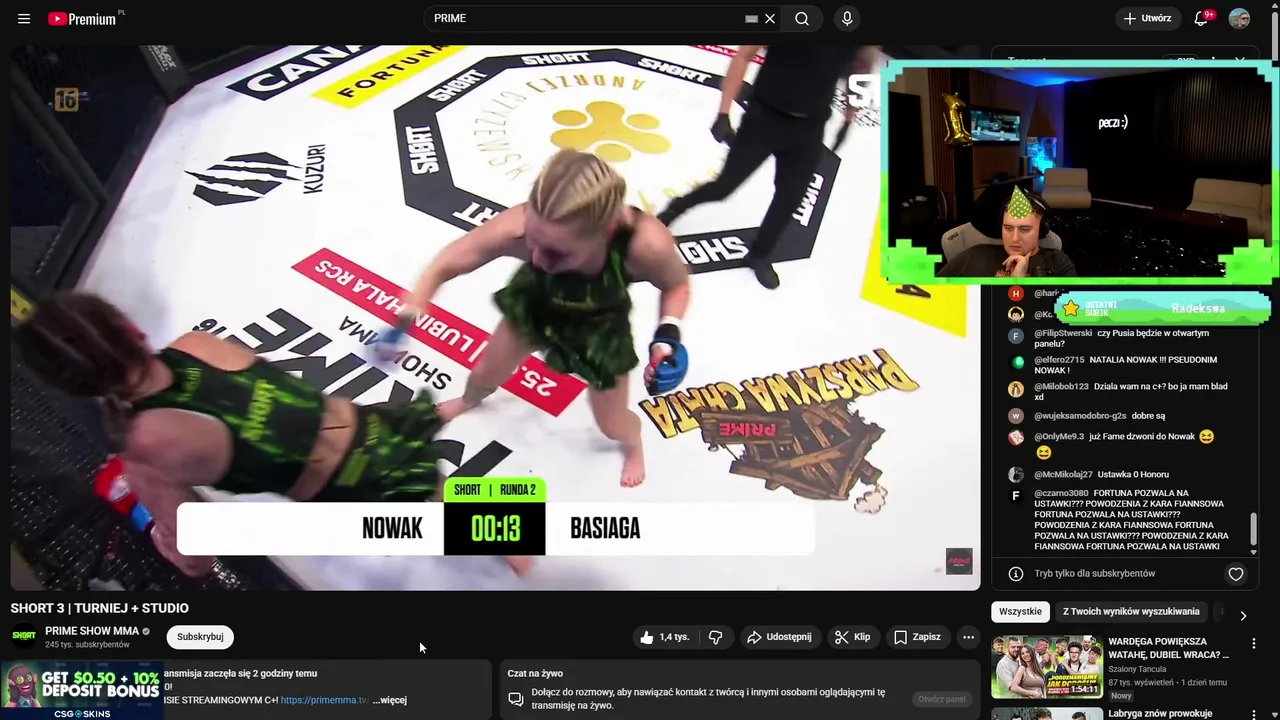Clear the search box text
Screen dimensions: 1280x720
[x=770, y=18]
